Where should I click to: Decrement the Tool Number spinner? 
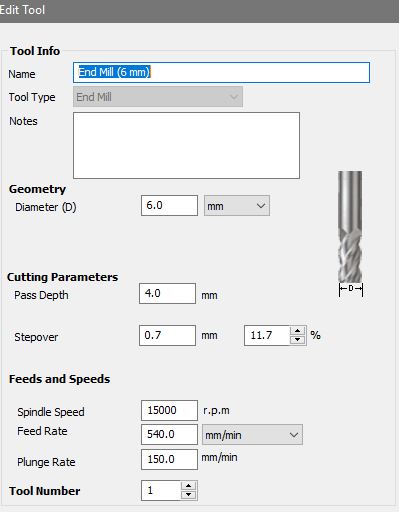point(189,495)
